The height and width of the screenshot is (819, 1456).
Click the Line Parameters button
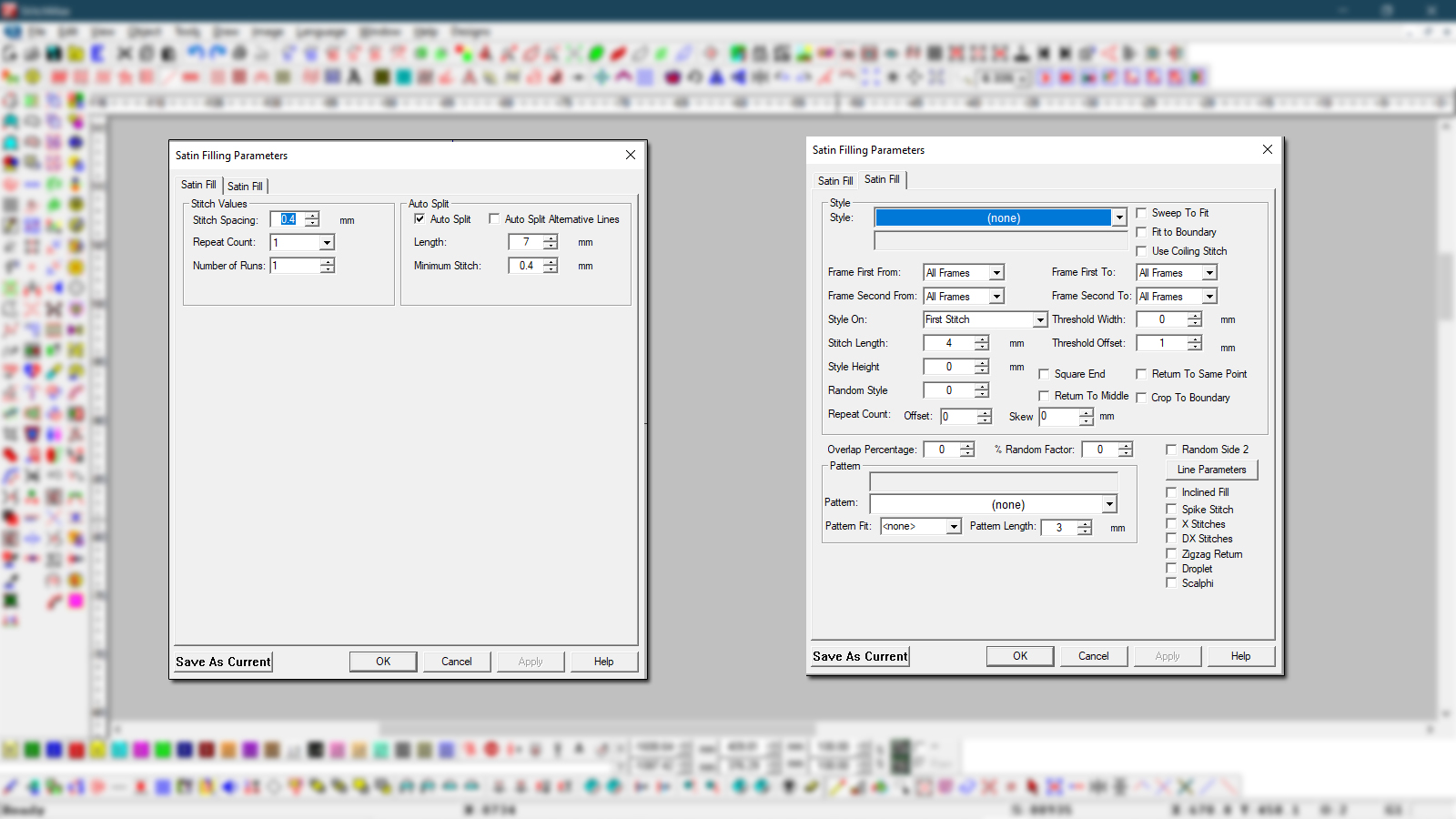1211,470
